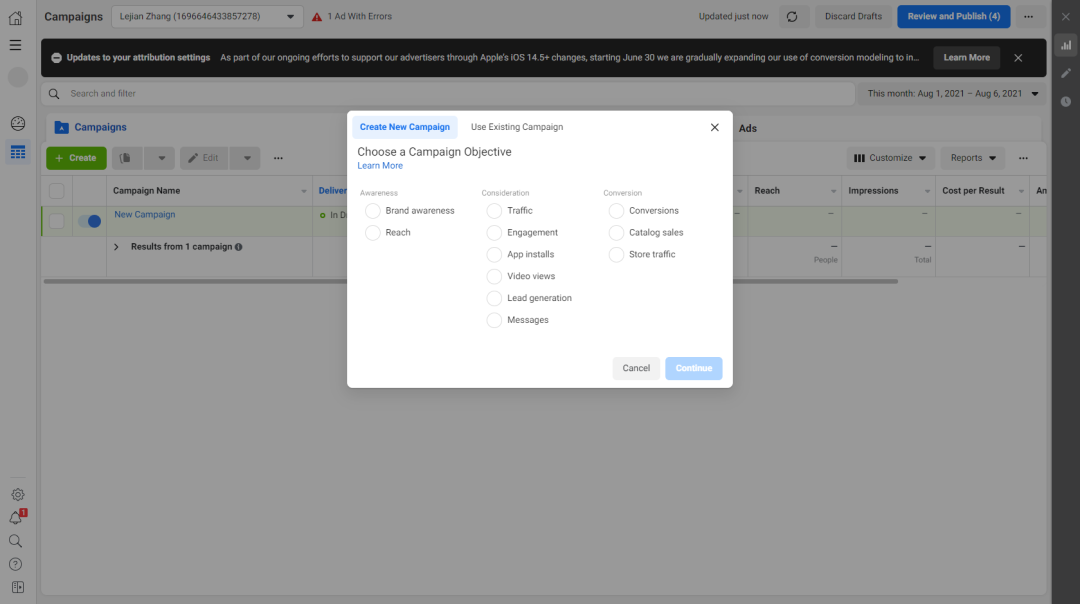This screenshot has height=604, width=1080.
Task: Check the select-all header checkbox
Action: click(56, 191)
